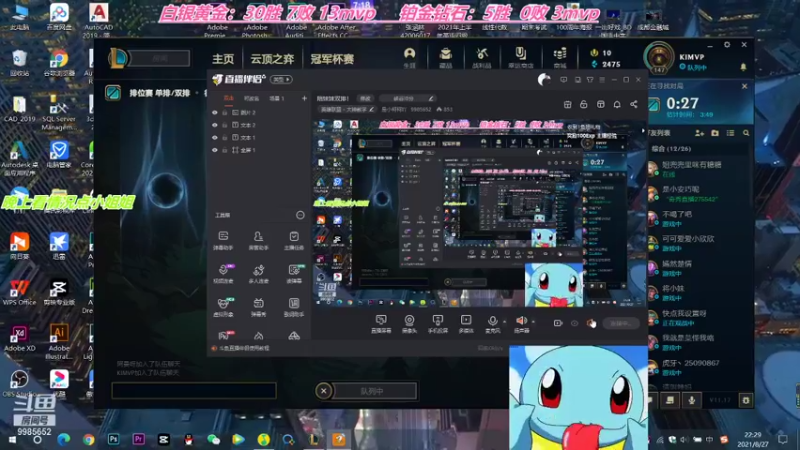This screenshot has width=800, height=450.
Task: Click the missions icon below friends list
Action: 670,401
